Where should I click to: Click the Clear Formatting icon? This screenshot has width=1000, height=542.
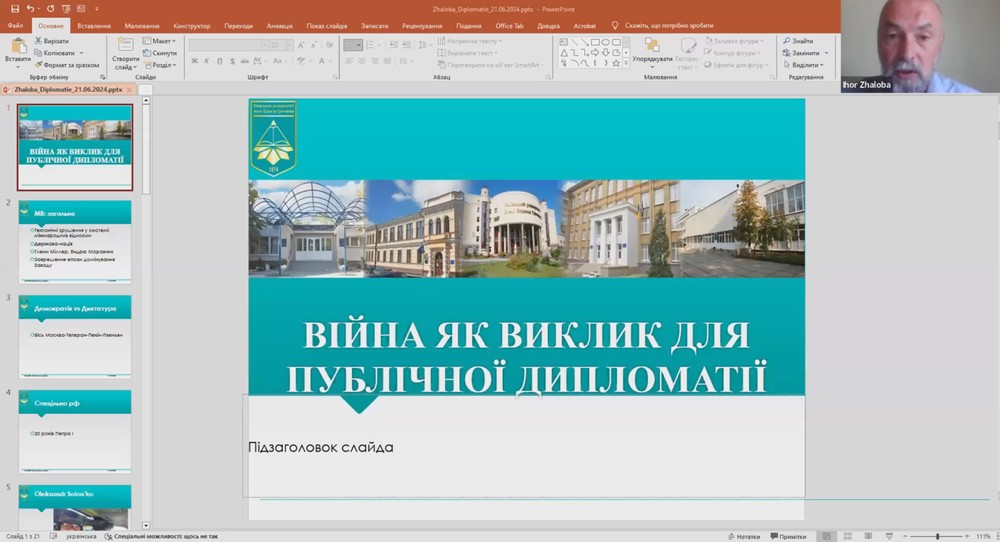click(329, 45)
